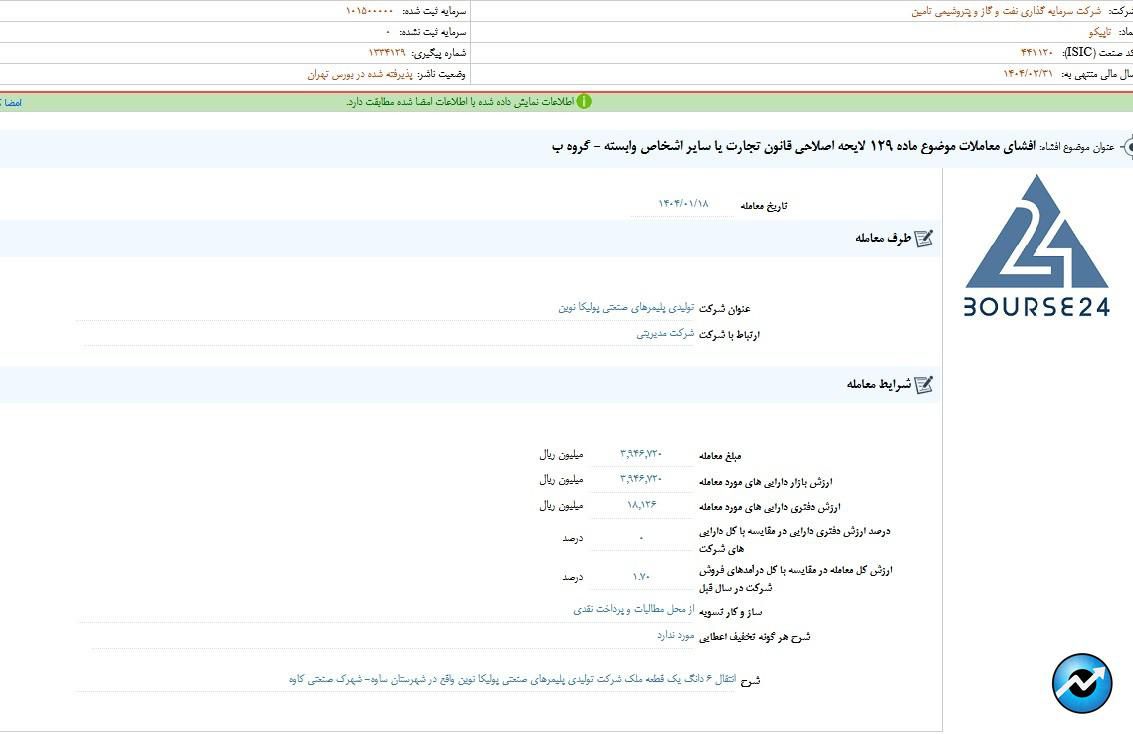The width and height of the screenshot is (1133, 734).
Task: Click the طرف معامله section header
Action: (x=883, y=238)
